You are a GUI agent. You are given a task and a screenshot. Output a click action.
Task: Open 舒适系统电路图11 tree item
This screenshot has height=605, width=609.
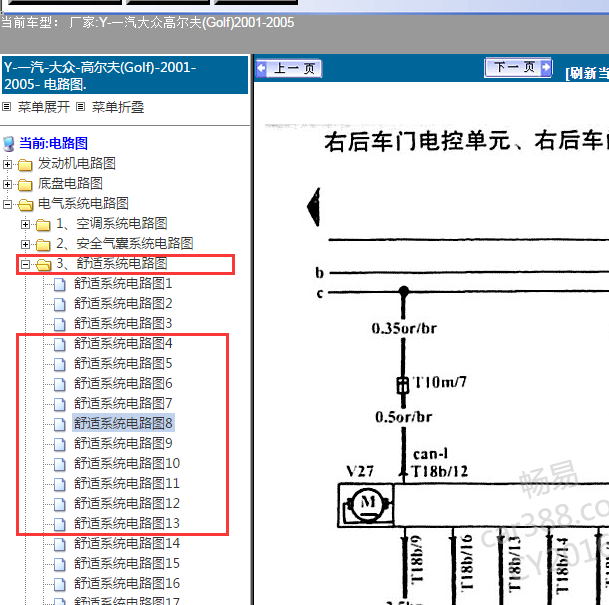(x=127, y=484)
